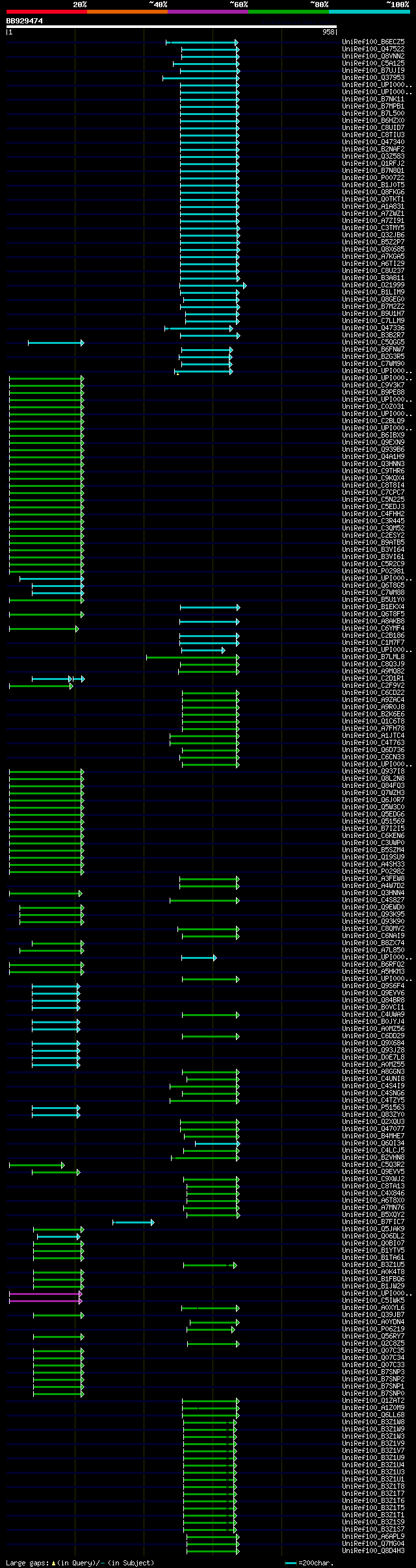Select the UniRef100_P06219 label

373,1329
